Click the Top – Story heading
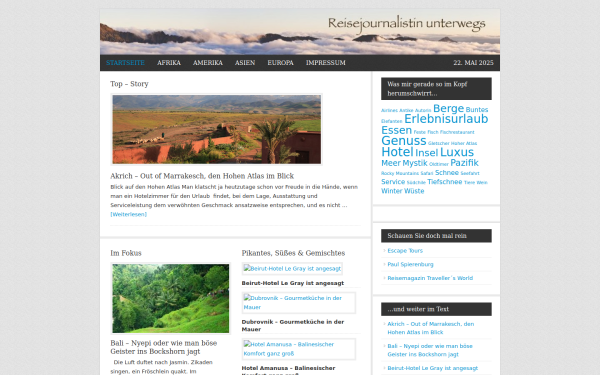This screenshot has width=600, height=375. [x=129, y=84]
